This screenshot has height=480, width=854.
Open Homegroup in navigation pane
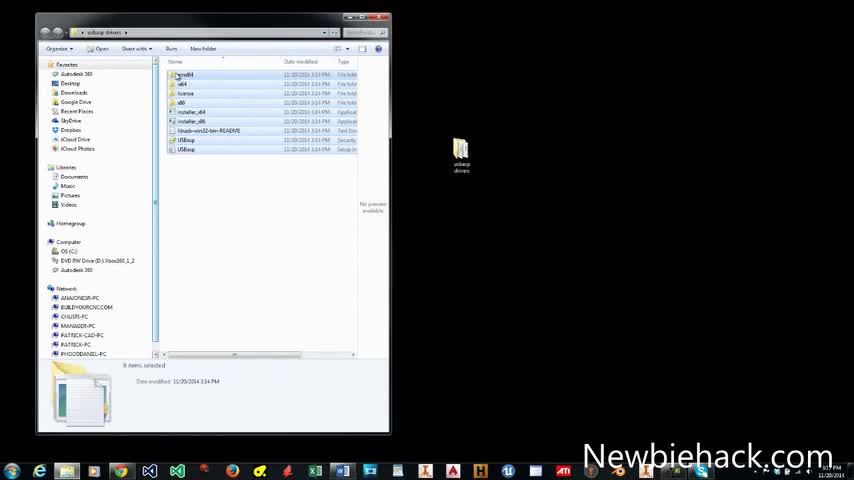70,223
